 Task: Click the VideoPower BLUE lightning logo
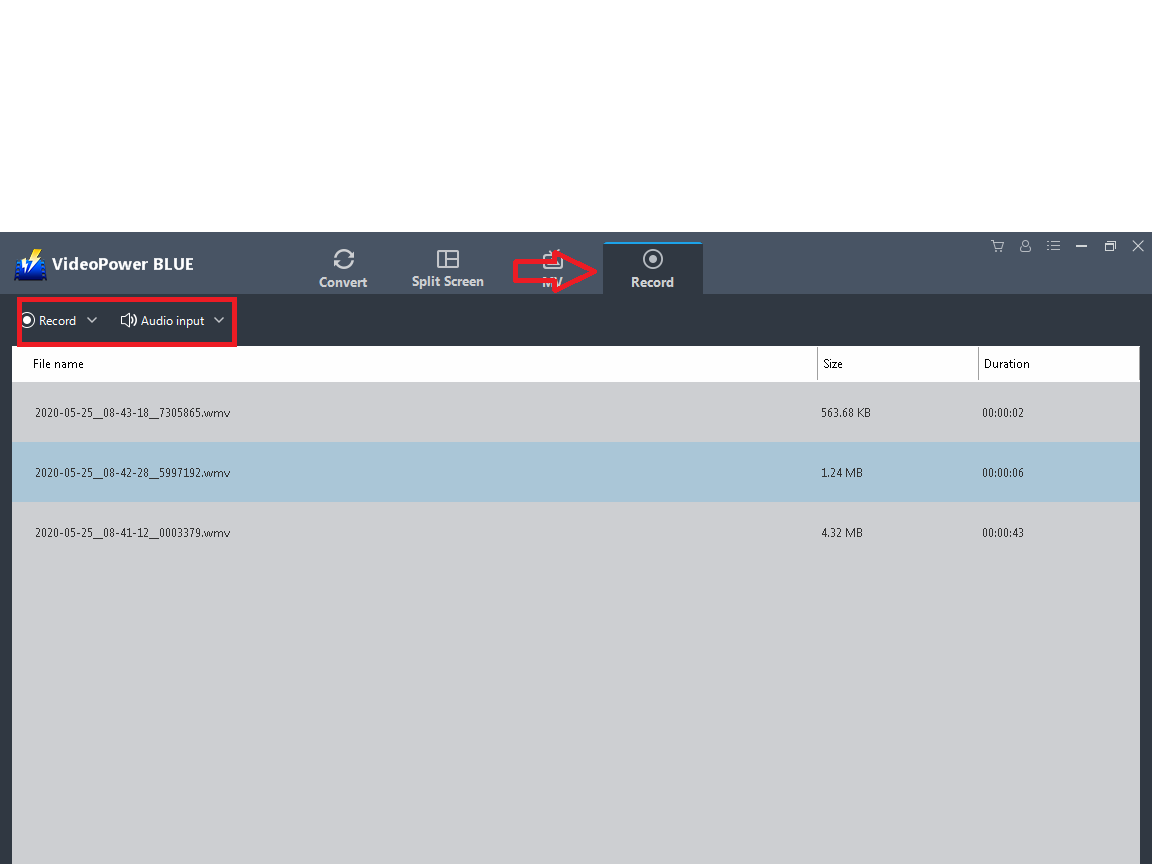coord(30,264)
